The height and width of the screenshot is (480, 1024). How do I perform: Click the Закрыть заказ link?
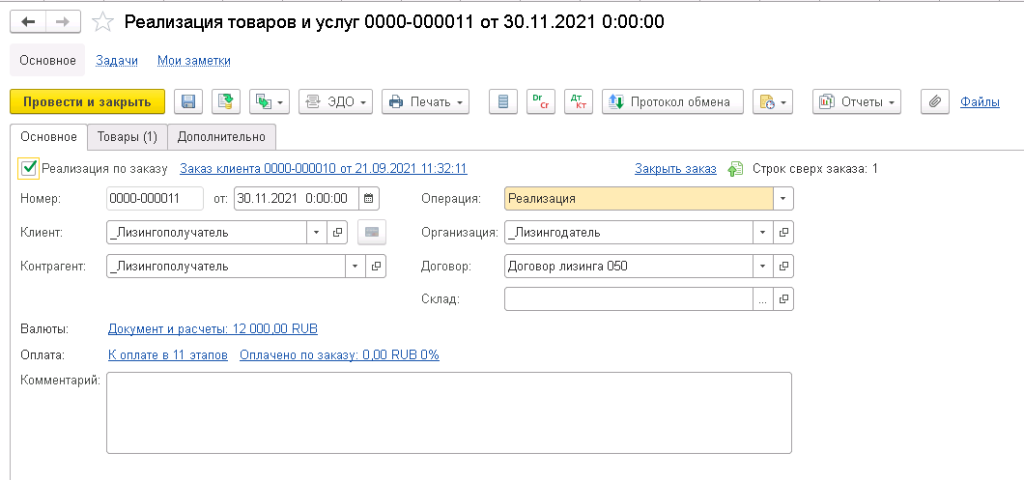(675, 169)
